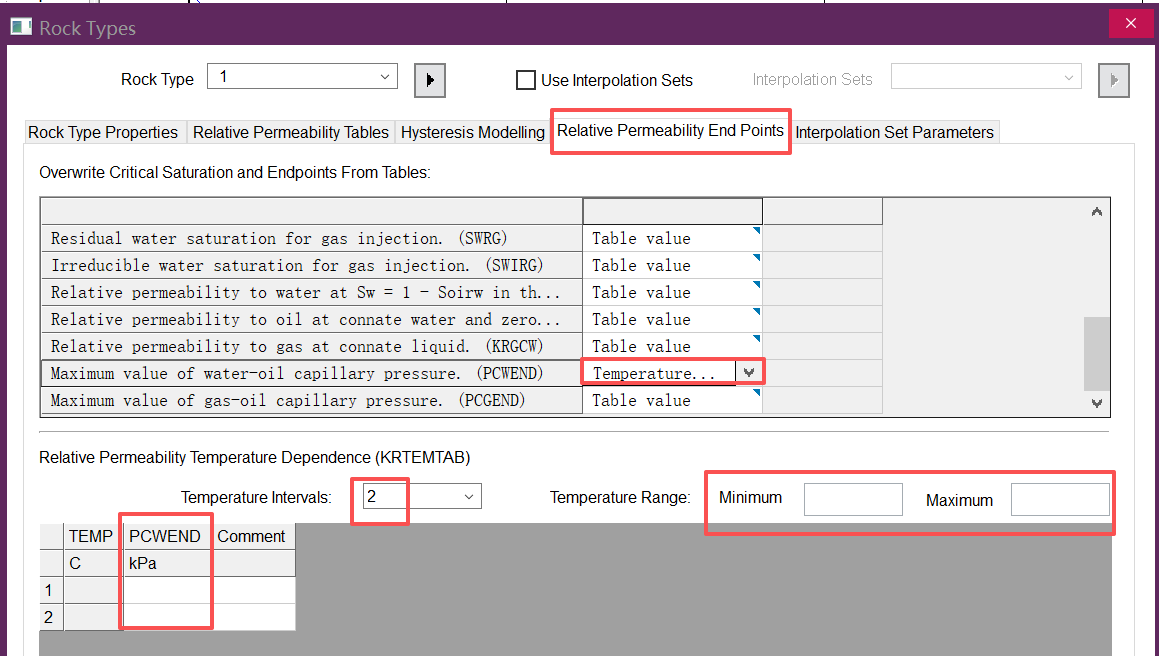Click the PCWEND cell in row 1

click(167, 591)
